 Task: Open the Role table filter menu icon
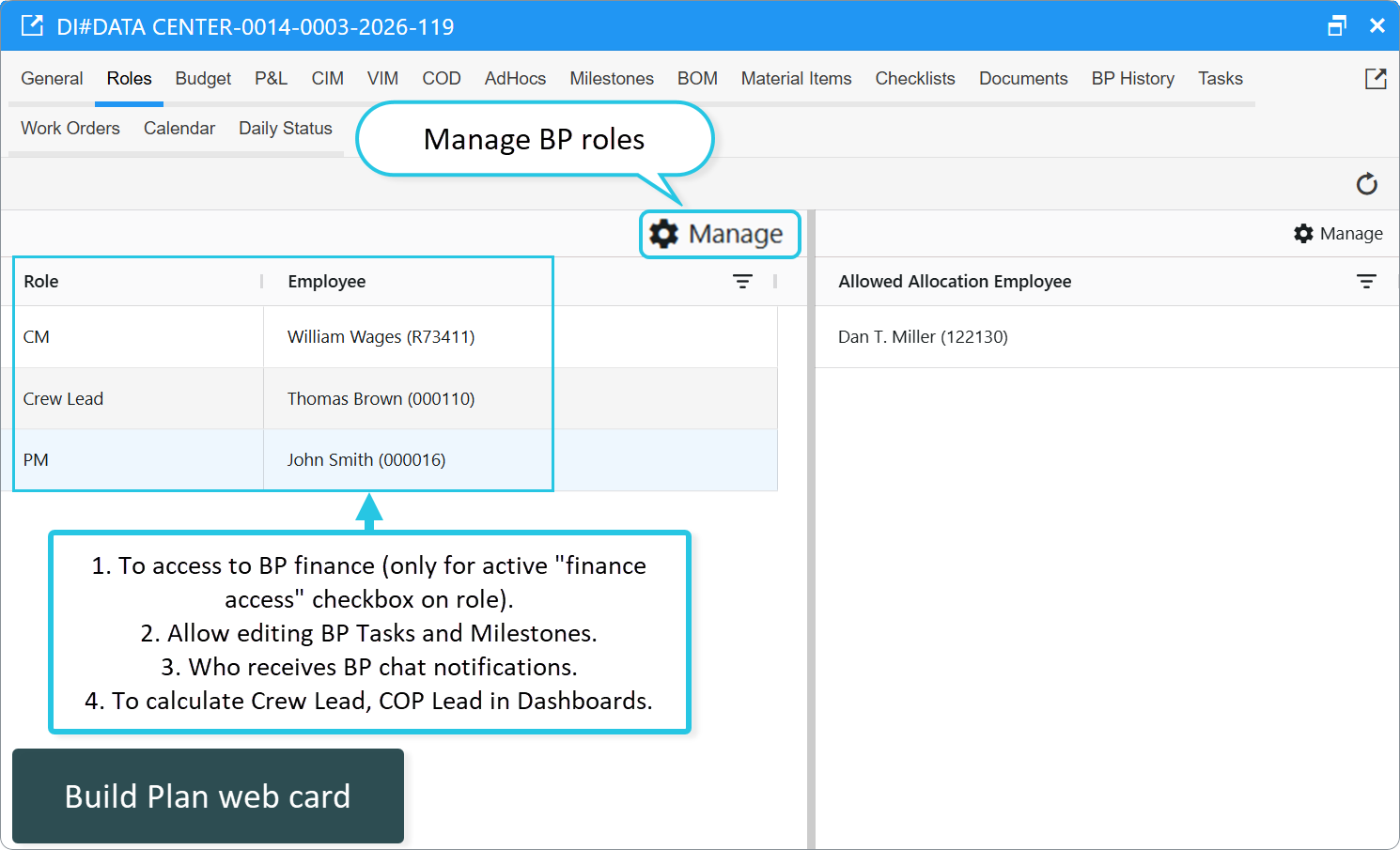[742, 282]
